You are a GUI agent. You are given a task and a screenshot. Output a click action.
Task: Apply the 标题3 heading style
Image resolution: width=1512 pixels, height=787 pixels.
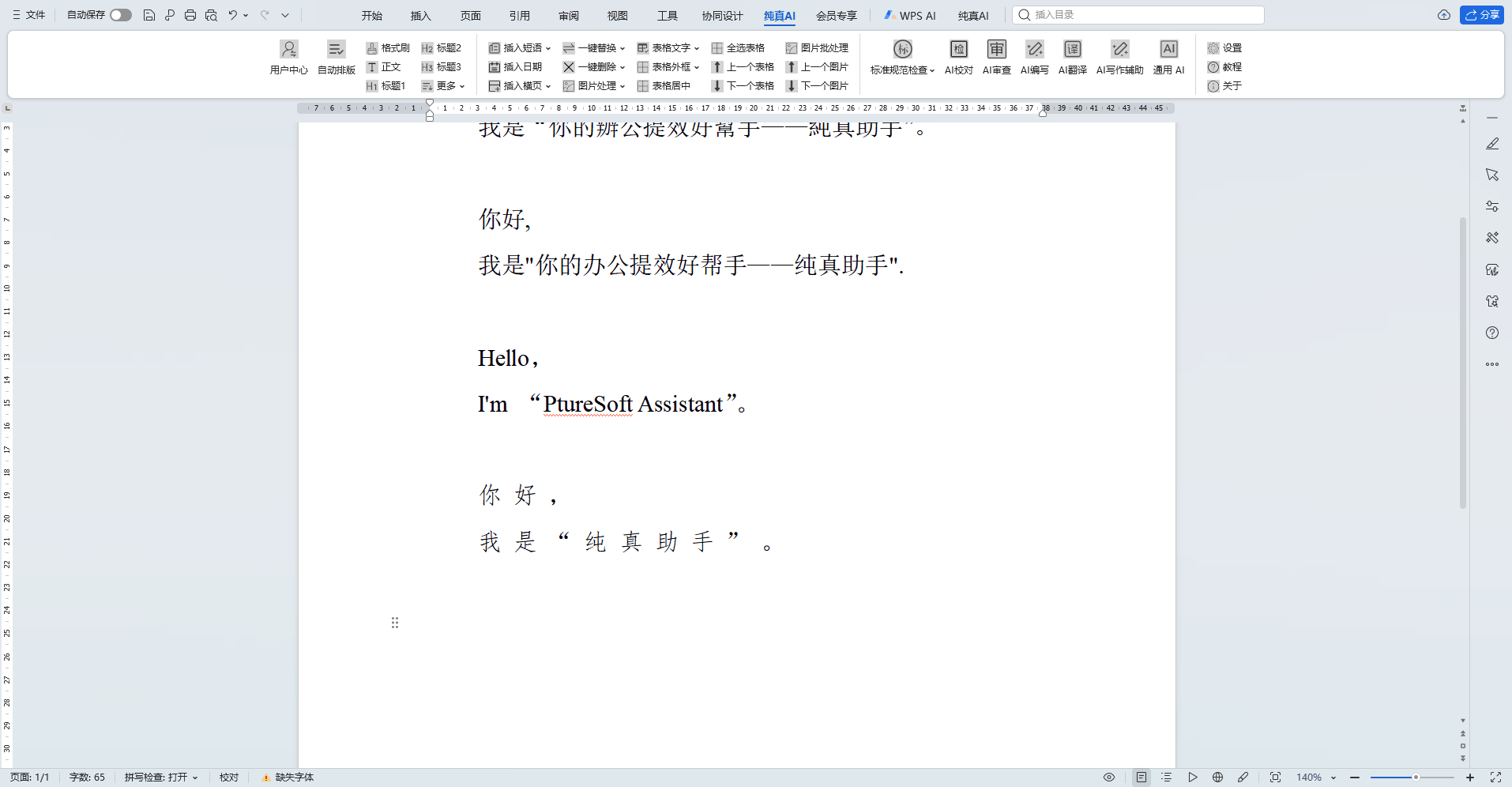pos(442,67)
